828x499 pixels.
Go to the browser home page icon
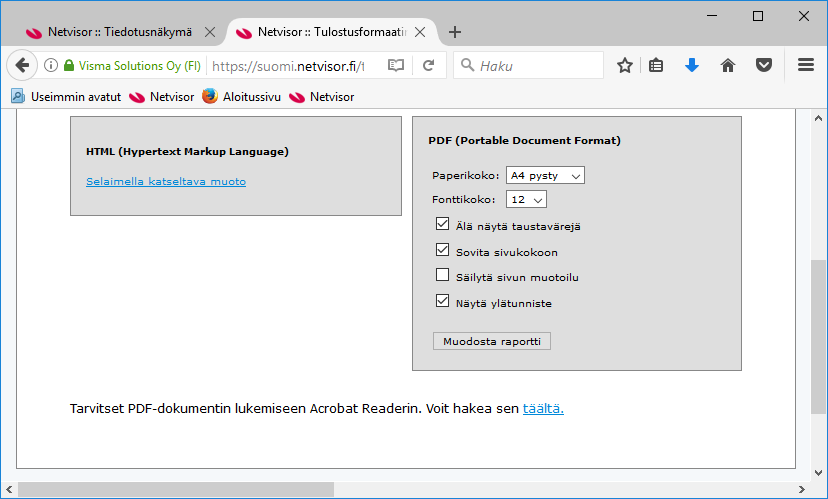(728, 66)
